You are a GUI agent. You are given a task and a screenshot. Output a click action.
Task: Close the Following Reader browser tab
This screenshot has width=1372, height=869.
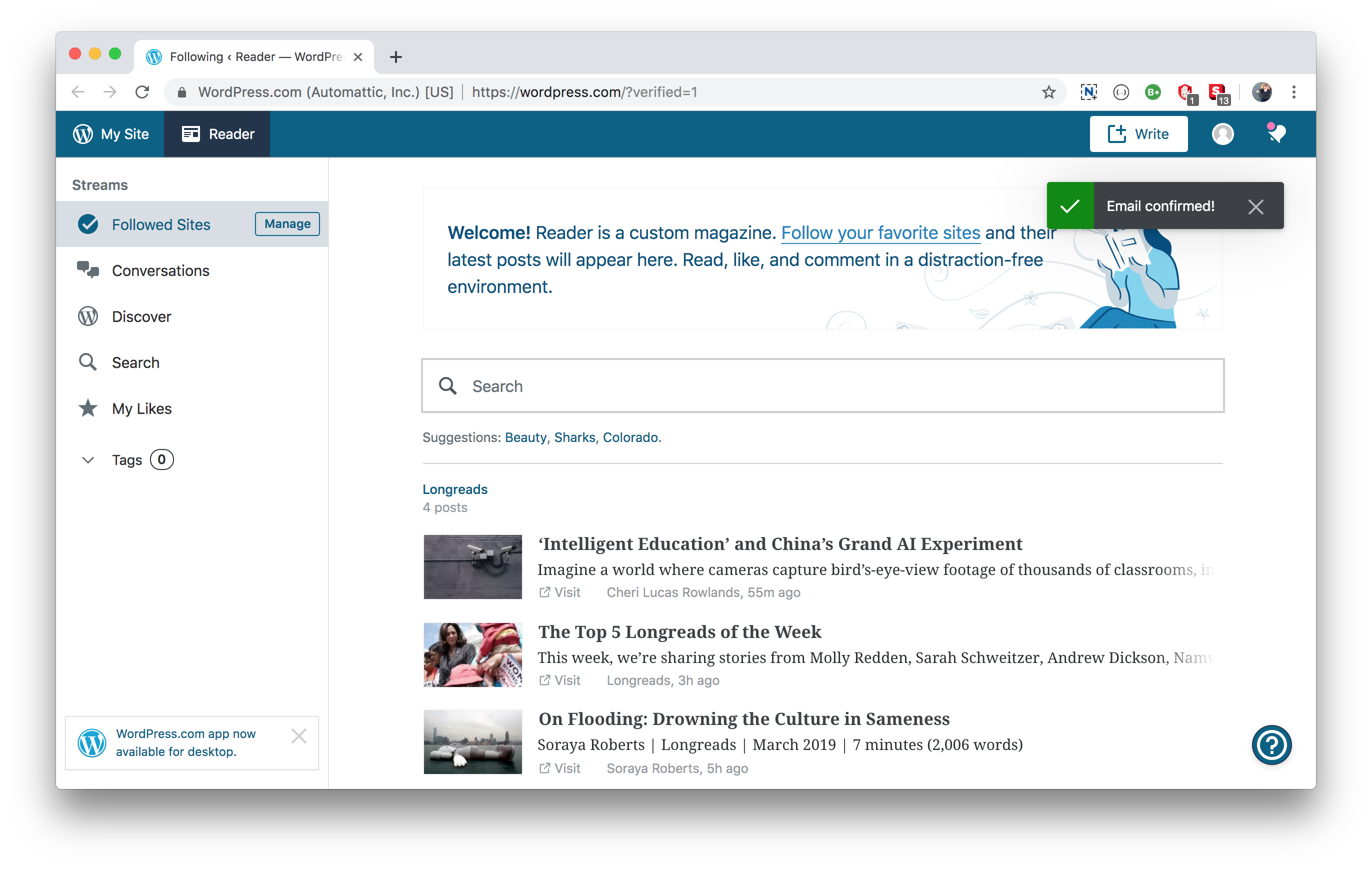pos(358,57)
